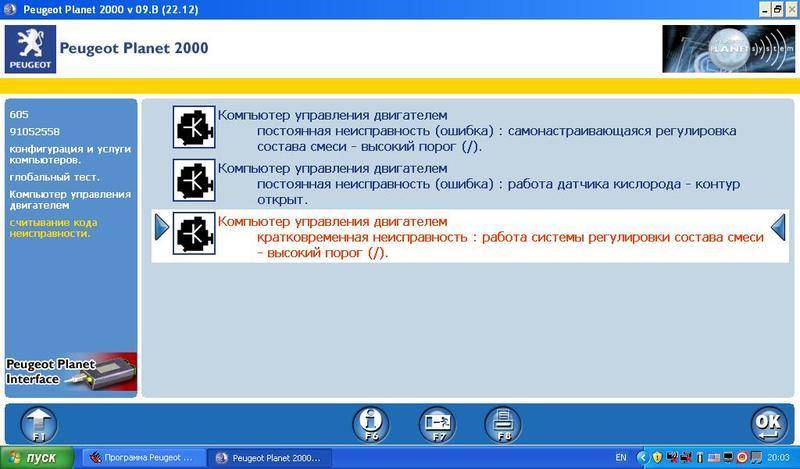Open the Windows 'пуск' Start button
The height and width of the screenshot is (469, 800).
click(37, 458)
